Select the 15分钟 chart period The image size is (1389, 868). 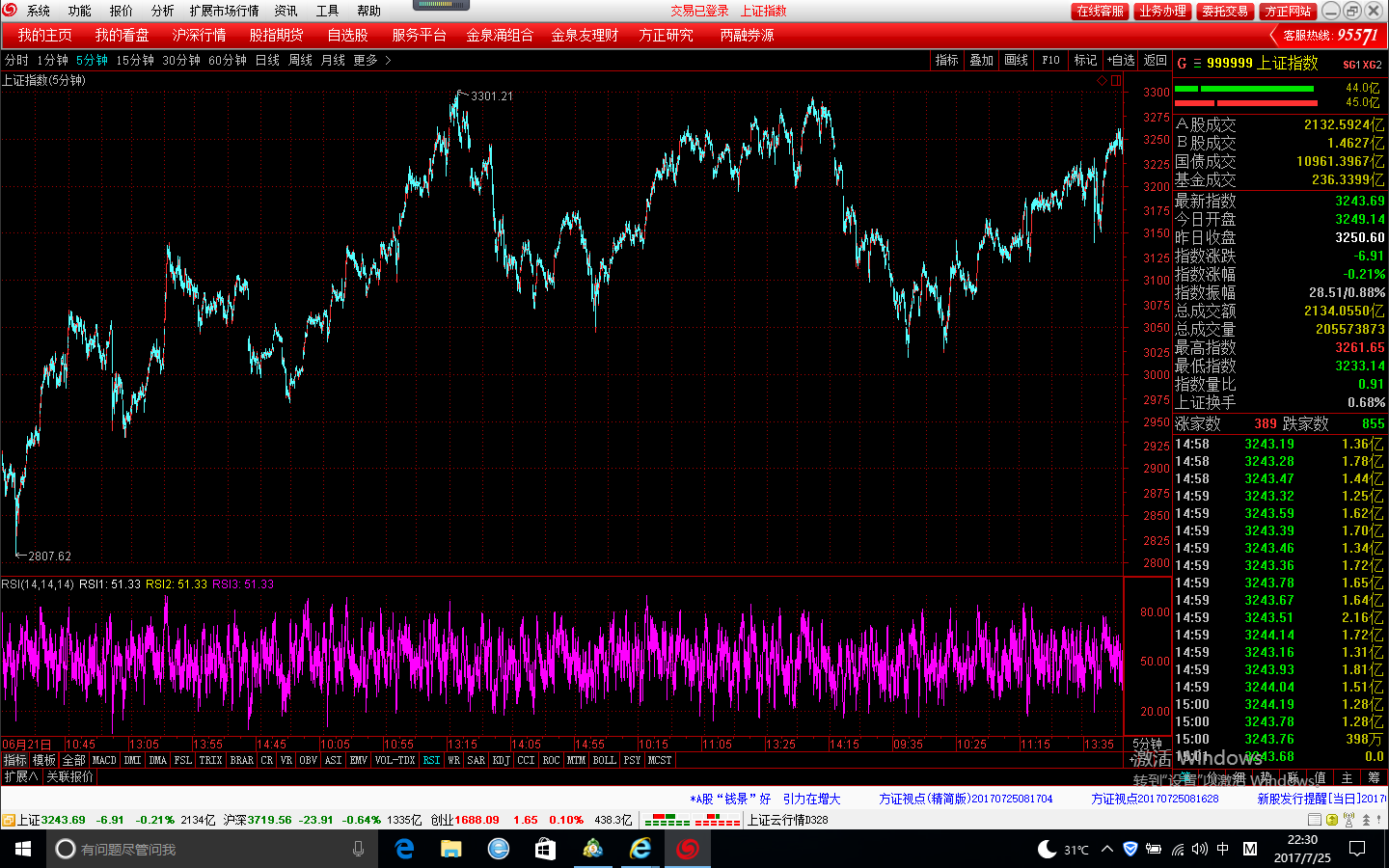point(135,60)
